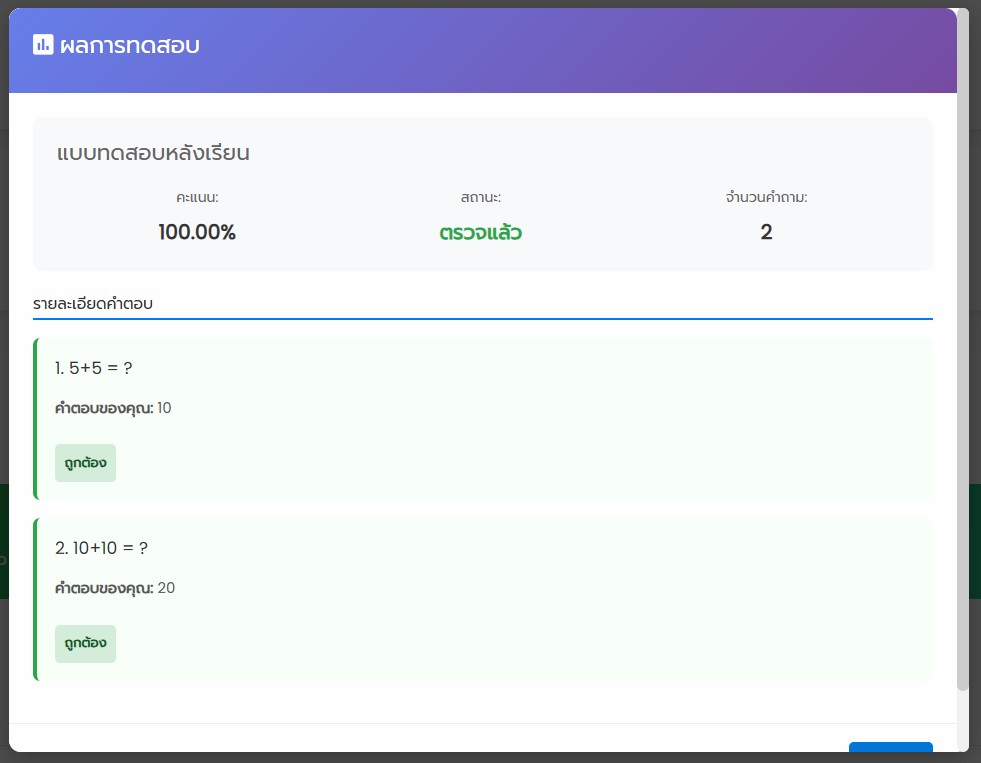The width and height of the screenshot is (981, 763).
Task: Click the answer 20 under question 2
Action: (166, 588)
